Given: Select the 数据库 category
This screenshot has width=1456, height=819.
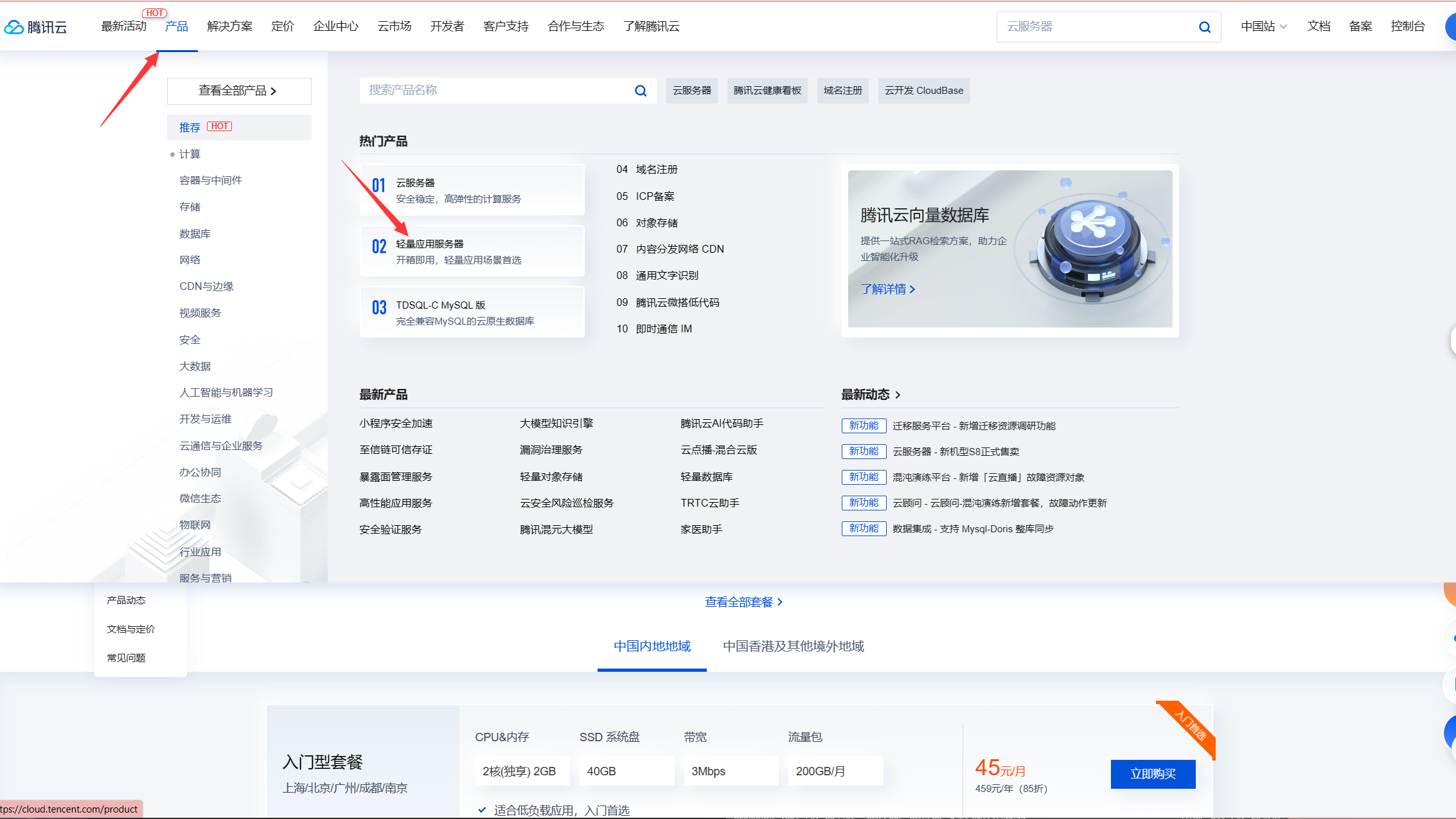Looking at the screenshot, I should click(x=195, y=234).
